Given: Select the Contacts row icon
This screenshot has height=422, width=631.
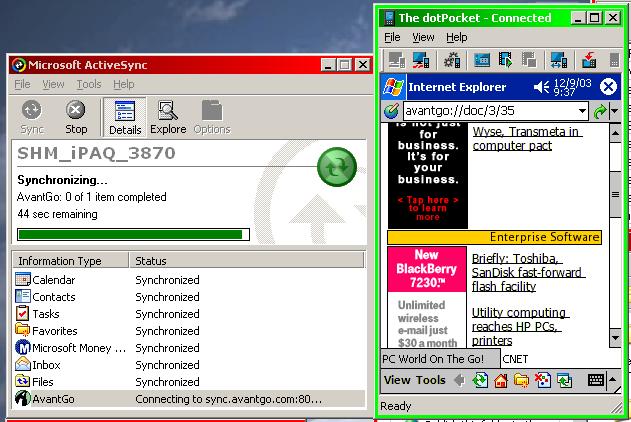Looking at the screenshot, I should click(x=23, y=296).
